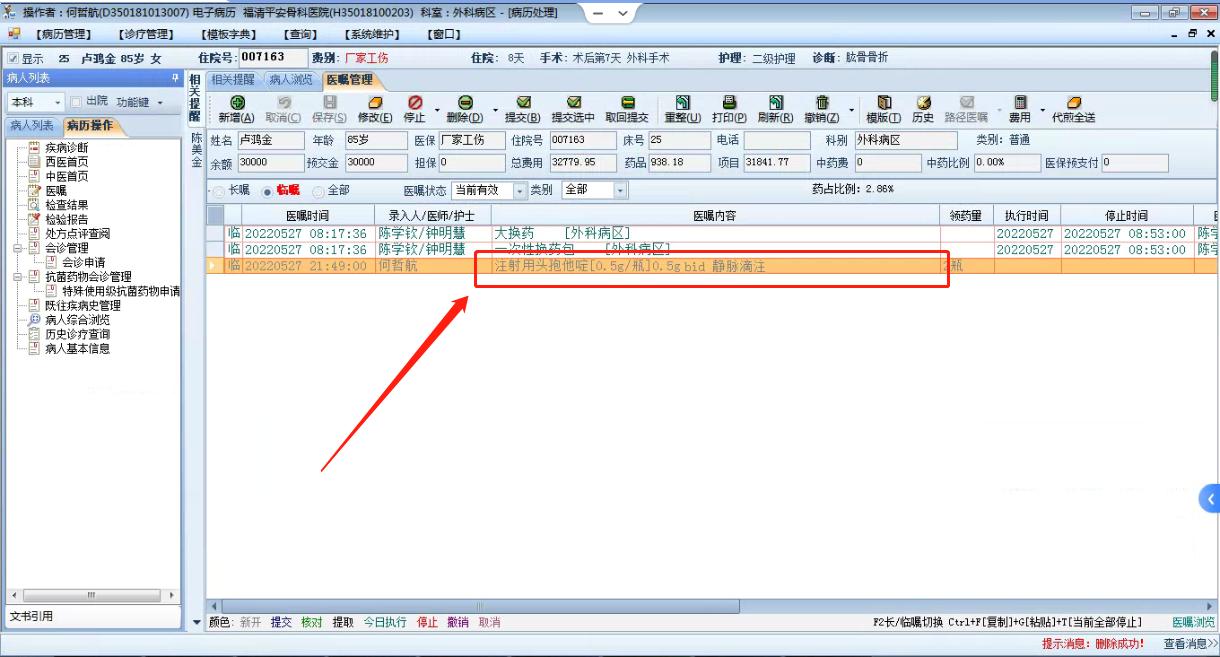This screenshot has height=657, width=1220.
Task: Click the 取回提交 (retract submission) icon
Action: point(627,103)
